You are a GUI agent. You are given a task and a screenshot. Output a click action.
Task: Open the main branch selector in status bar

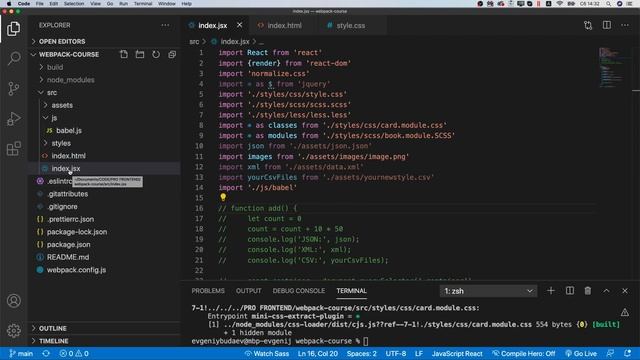(21, 353)
